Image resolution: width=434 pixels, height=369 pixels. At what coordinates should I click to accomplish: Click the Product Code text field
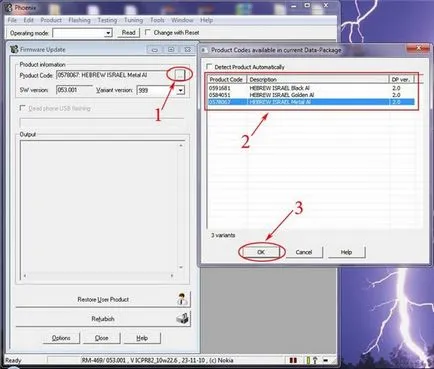(115, 75)
